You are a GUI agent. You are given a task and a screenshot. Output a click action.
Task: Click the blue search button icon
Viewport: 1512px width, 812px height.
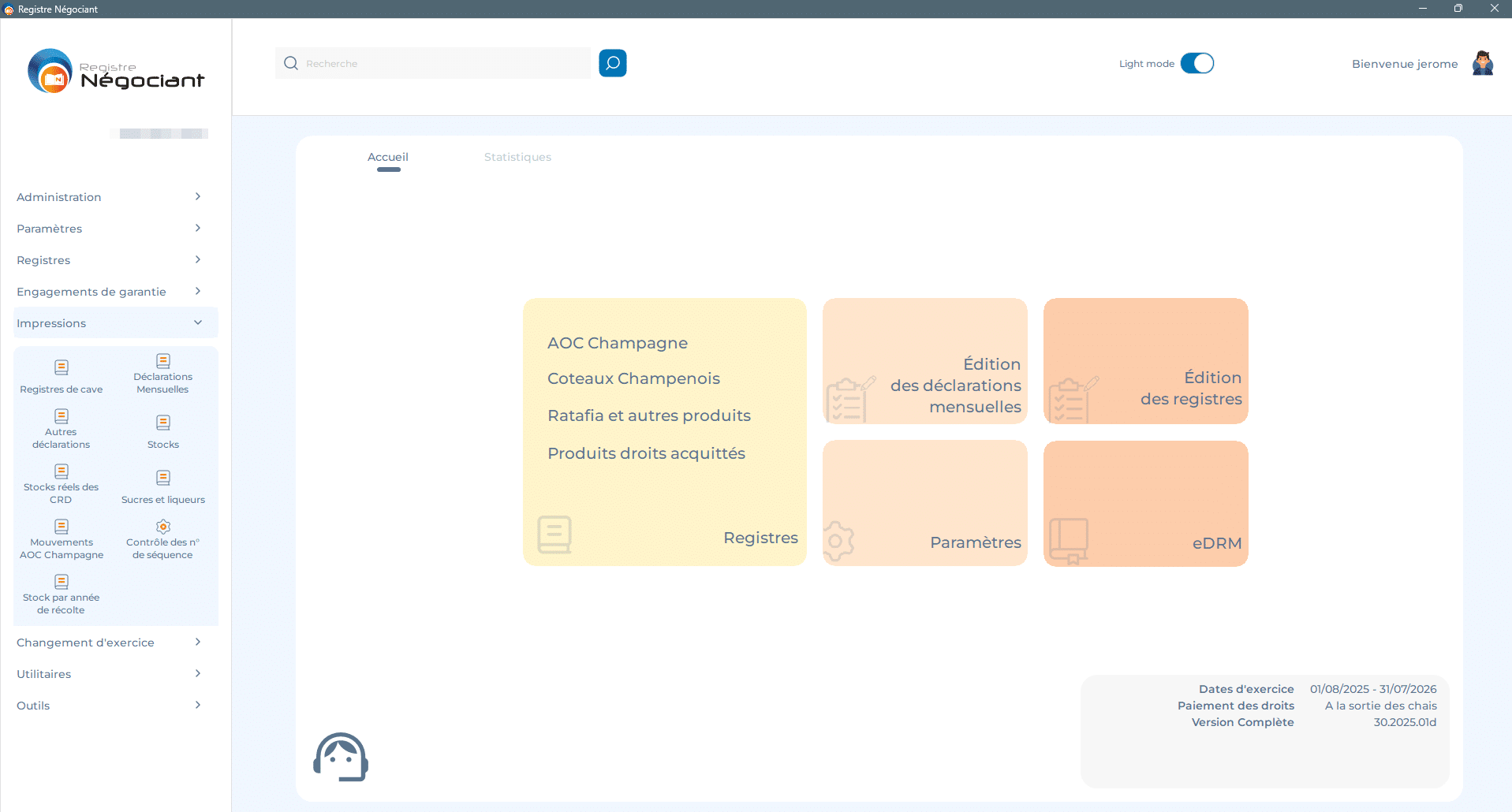pyautogui.click(x=612, y=63)
